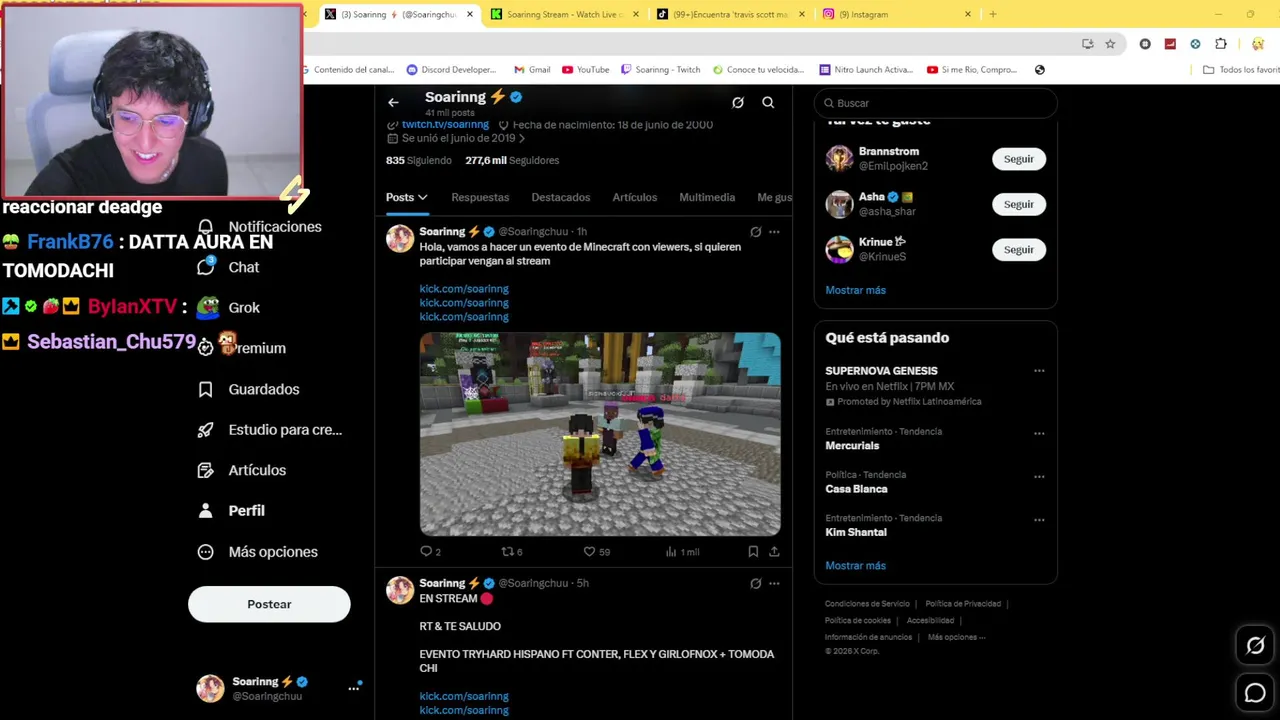Screen dimensions: 1280x720
Task: Click Grok icon on Minecraft event post
Action: (756, 232)
